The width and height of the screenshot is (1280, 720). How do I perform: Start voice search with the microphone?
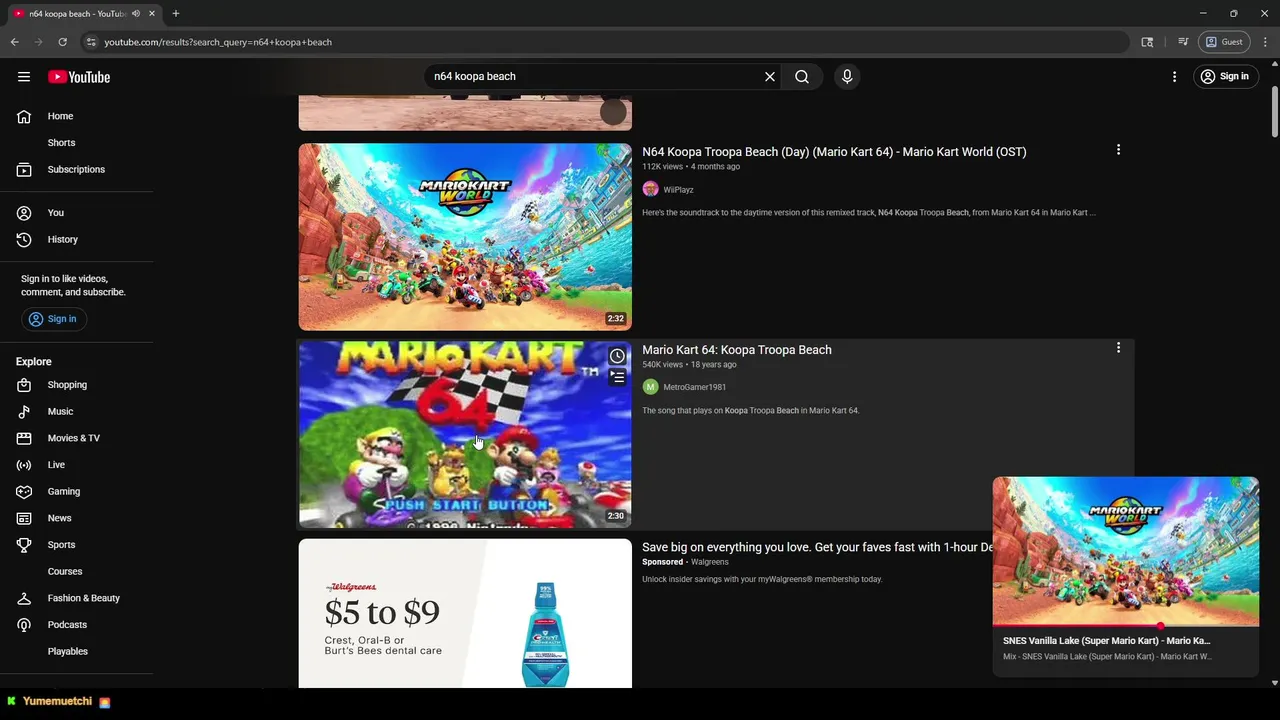847,77
